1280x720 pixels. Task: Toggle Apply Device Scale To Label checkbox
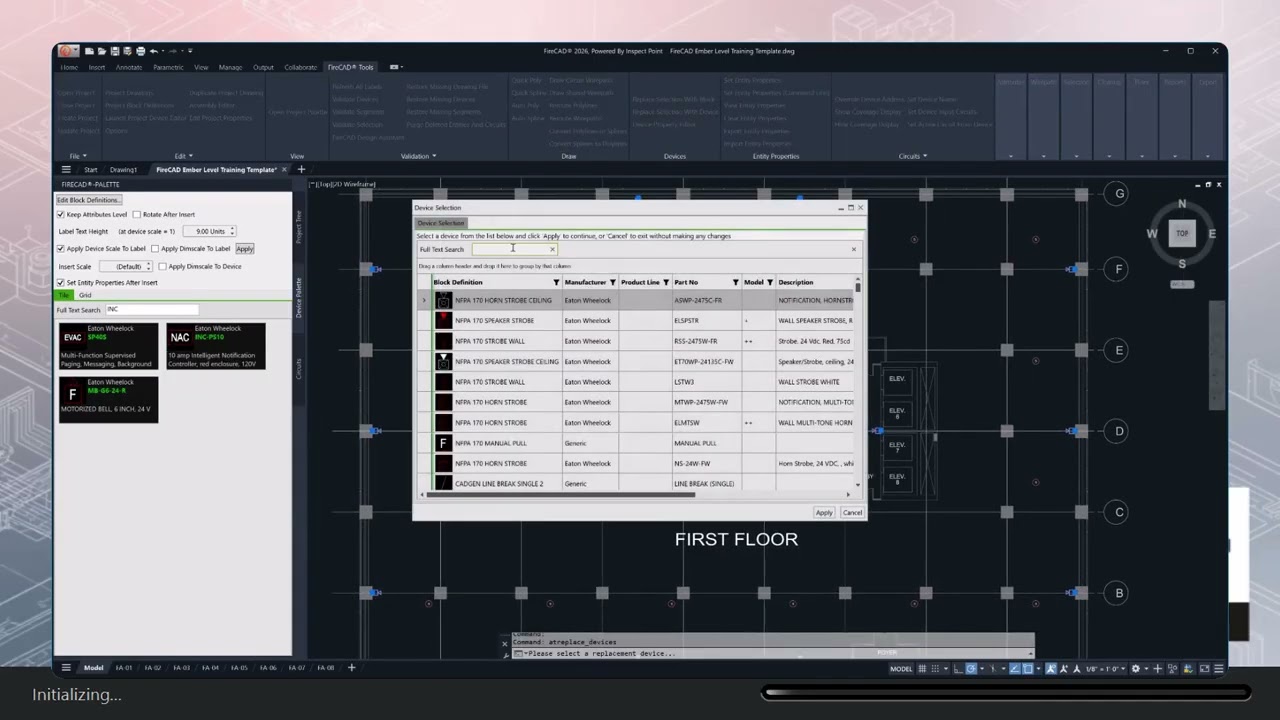pos(61,248)
